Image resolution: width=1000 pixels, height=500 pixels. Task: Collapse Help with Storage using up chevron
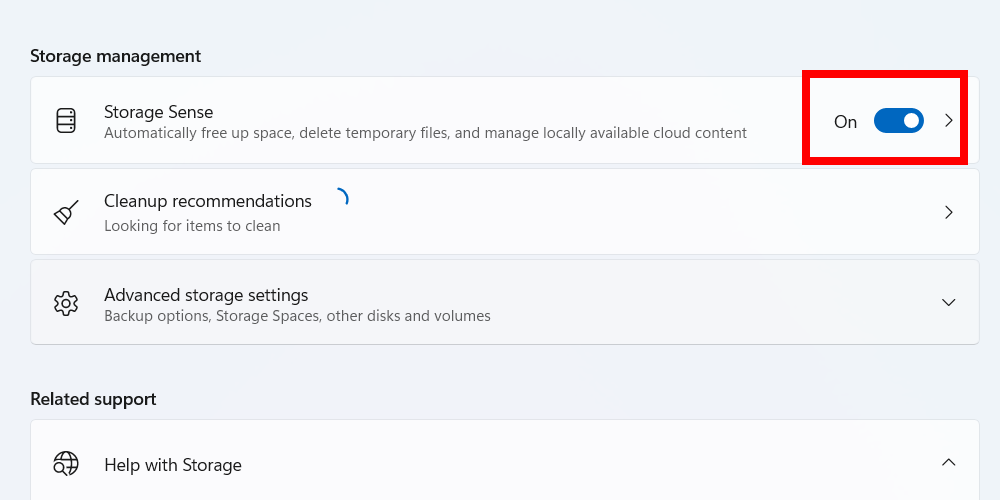(x=949, y=462)
